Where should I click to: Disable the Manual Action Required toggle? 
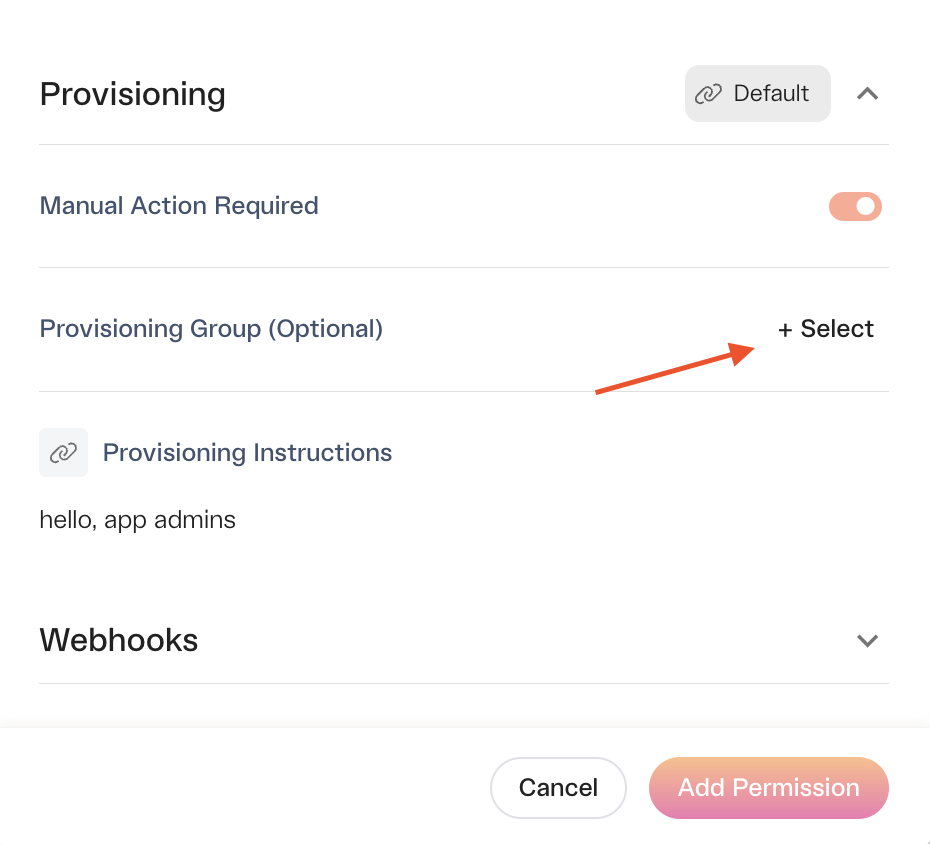855,206
